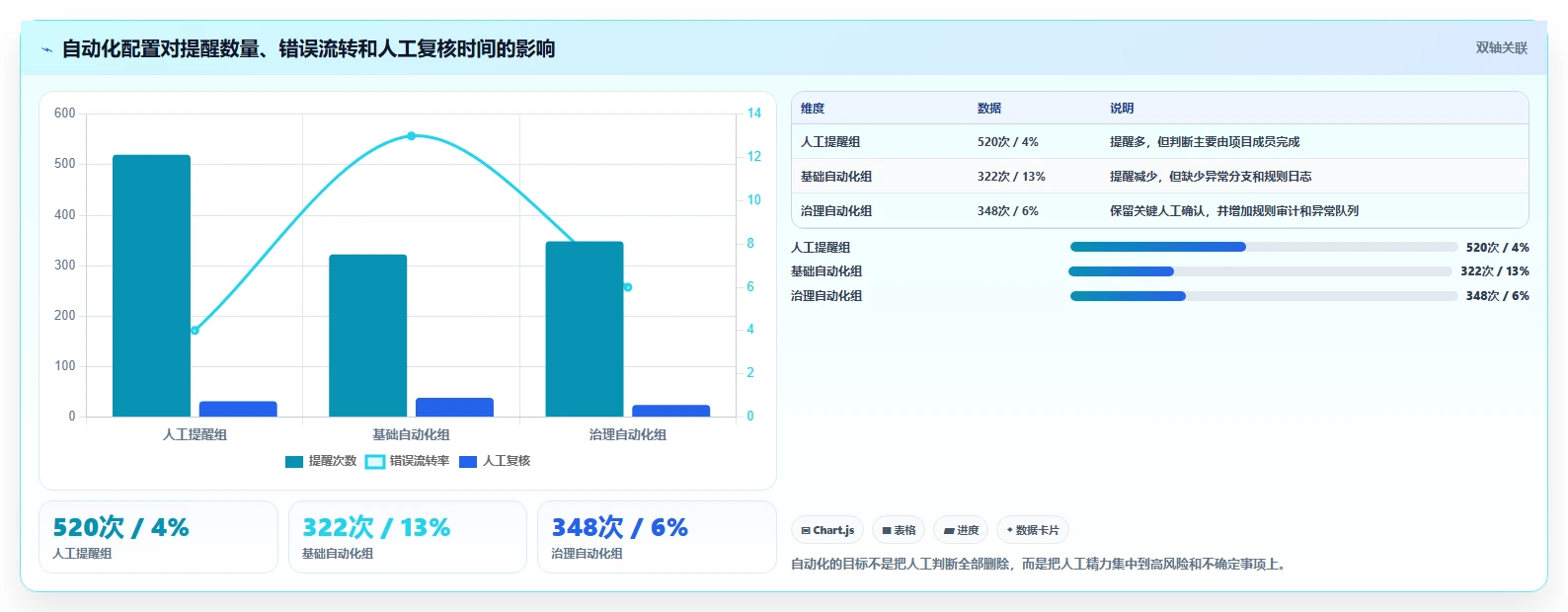Screen dimensions: 1568x612
Task: Click the 提醒次数 bar for 基础自动化组
Action: [x=367, y=336]
